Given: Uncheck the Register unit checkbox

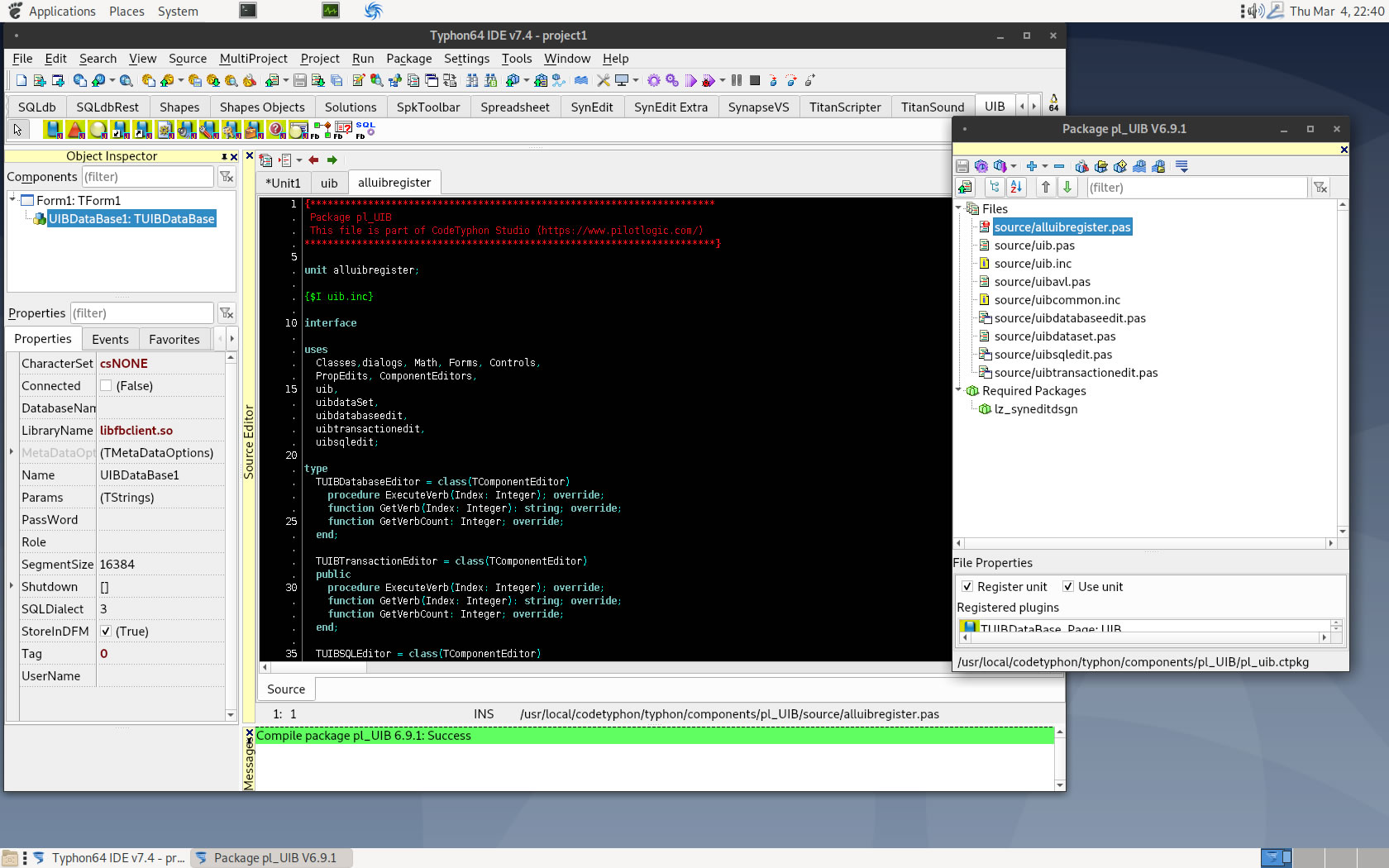Looking at the screenshot, I should click(967, 587).
